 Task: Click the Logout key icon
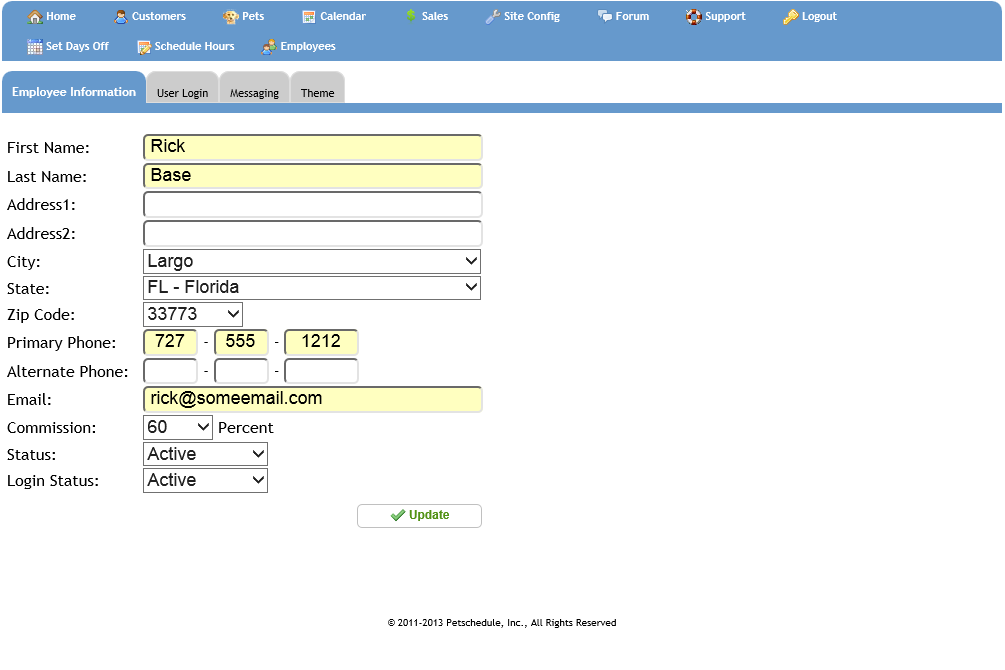coord(790,17)
